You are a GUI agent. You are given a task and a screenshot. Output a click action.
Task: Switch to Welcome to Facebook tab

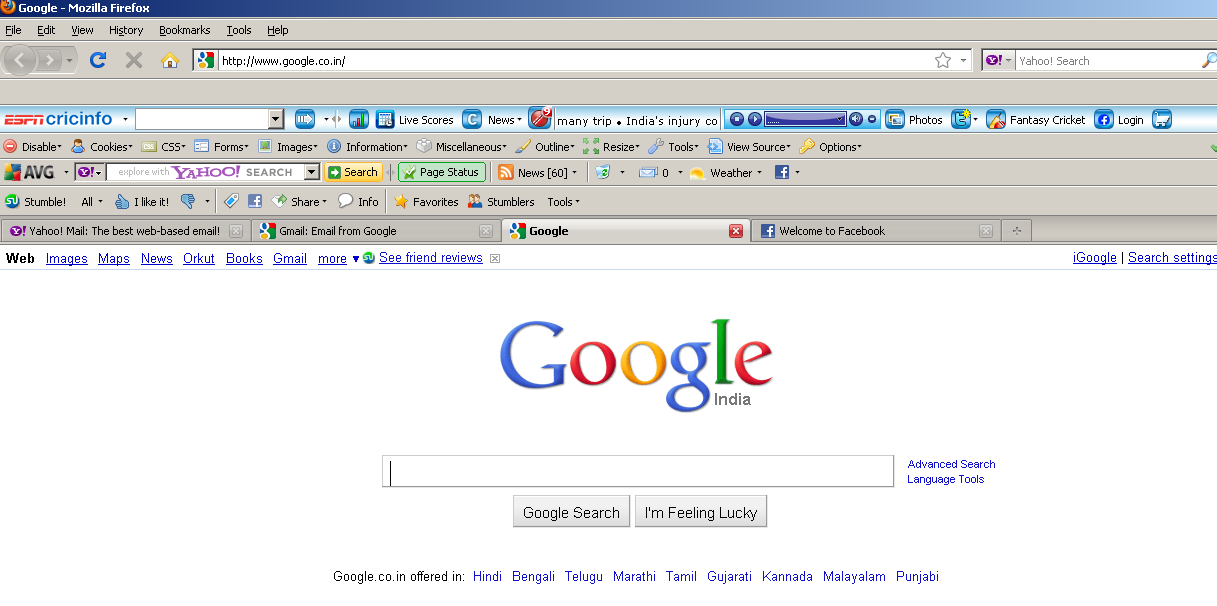coord(875,231)
